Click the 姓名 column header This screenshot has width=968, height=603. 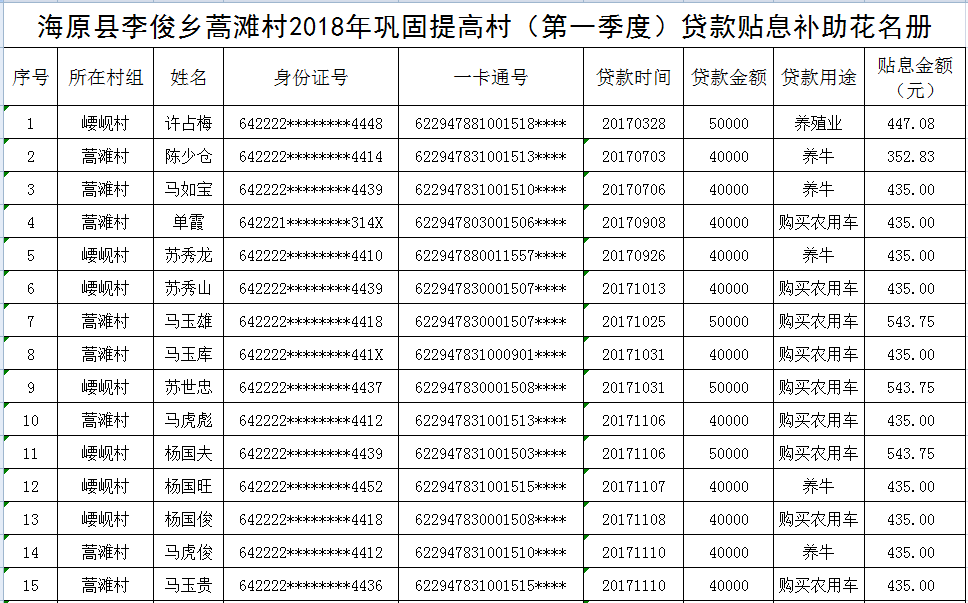188,77
